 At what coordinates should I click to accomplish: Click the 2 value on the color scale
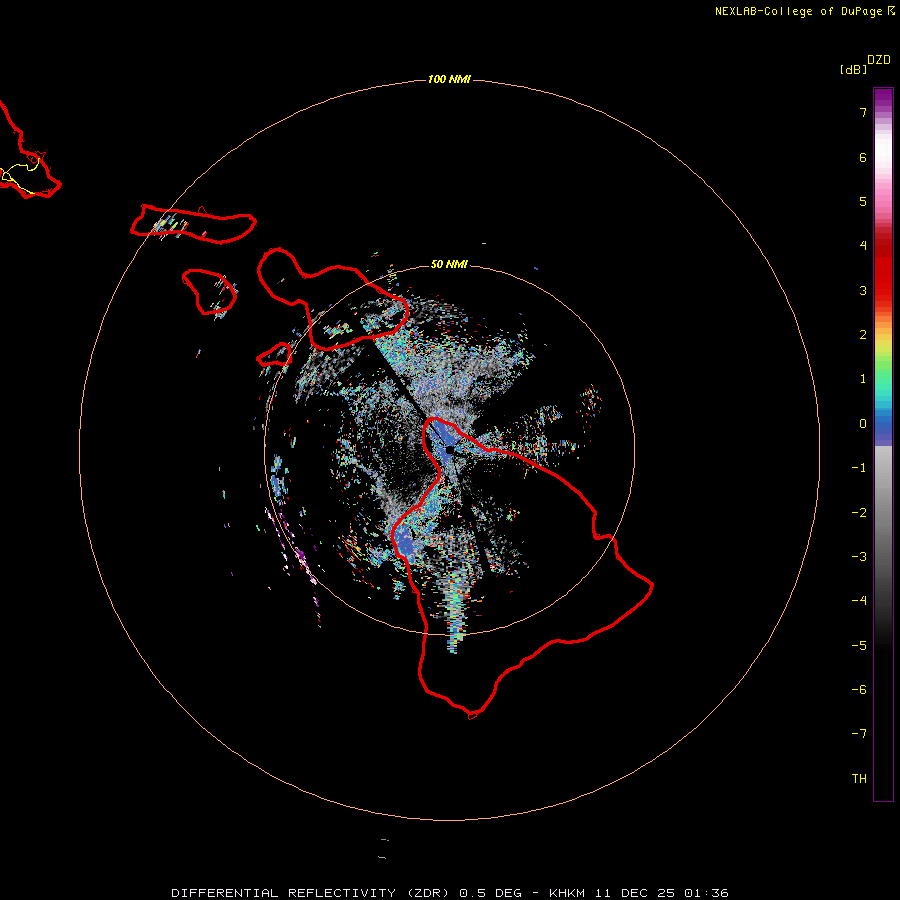863,335
